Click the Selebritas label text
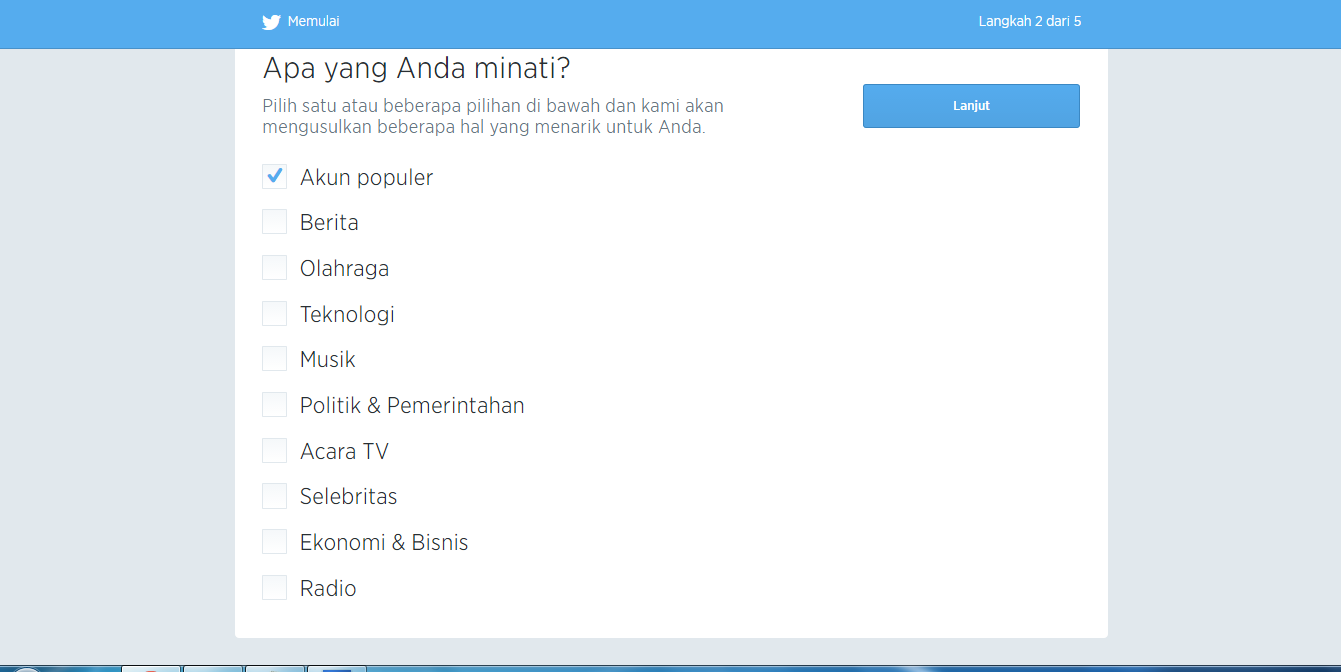Image resolution: width=1341 pixels, height=672 pixels. [x=348, y=497]
